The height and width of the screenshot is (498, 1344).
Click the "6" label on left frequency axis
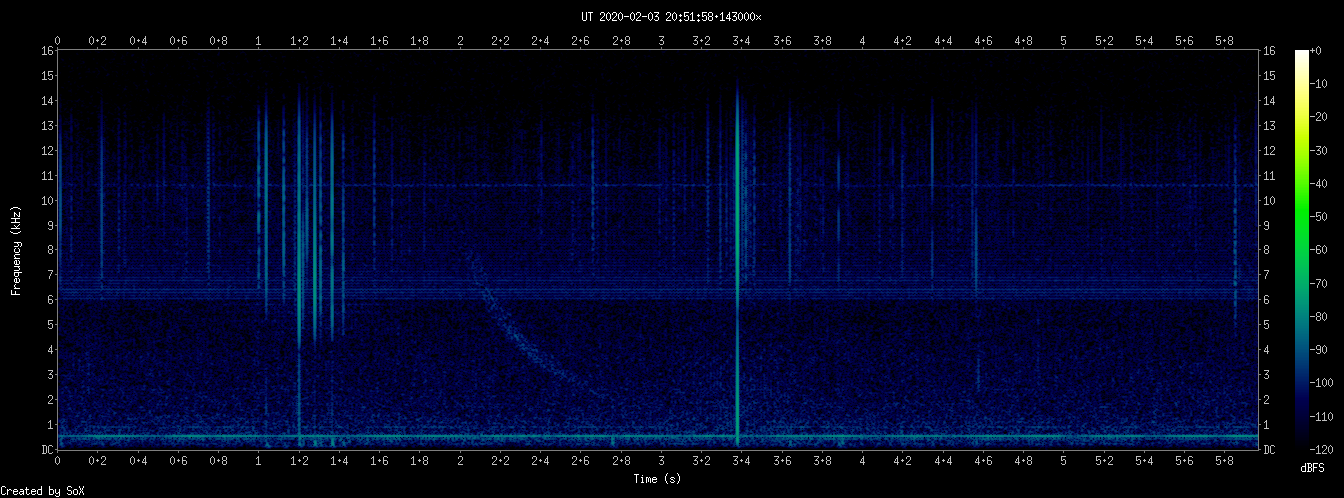click(50, 300)
